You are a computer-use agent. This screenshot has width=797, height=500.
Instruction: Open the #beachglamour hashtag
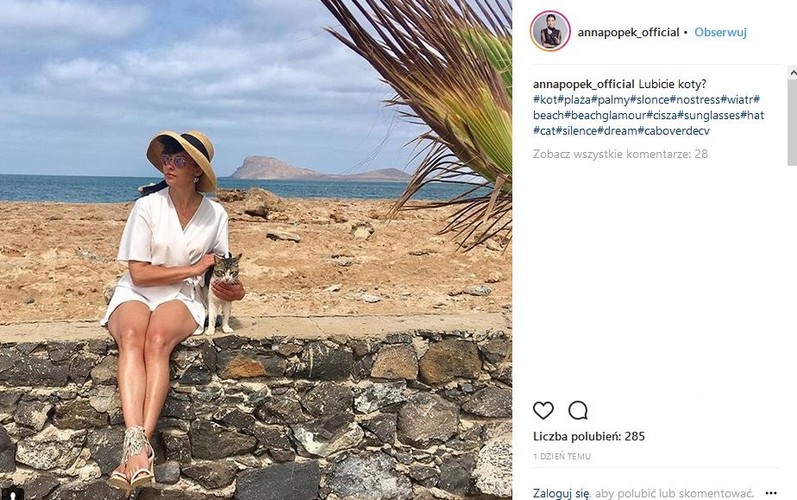tap(605, 115)
